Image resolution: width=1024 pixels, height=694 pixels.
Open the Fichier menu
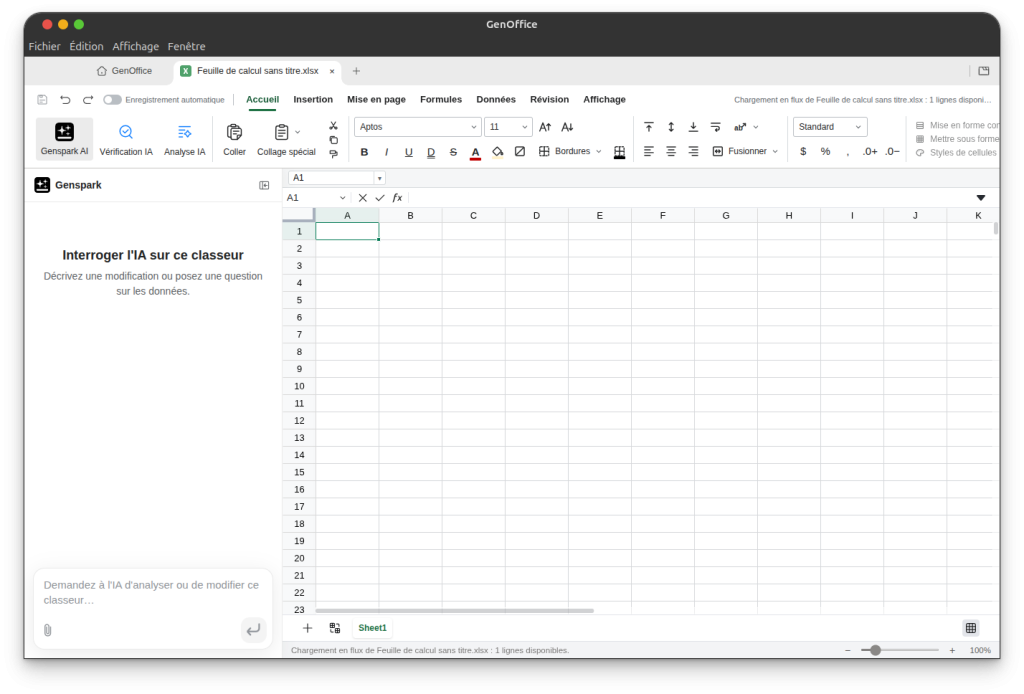click(44, 46)
